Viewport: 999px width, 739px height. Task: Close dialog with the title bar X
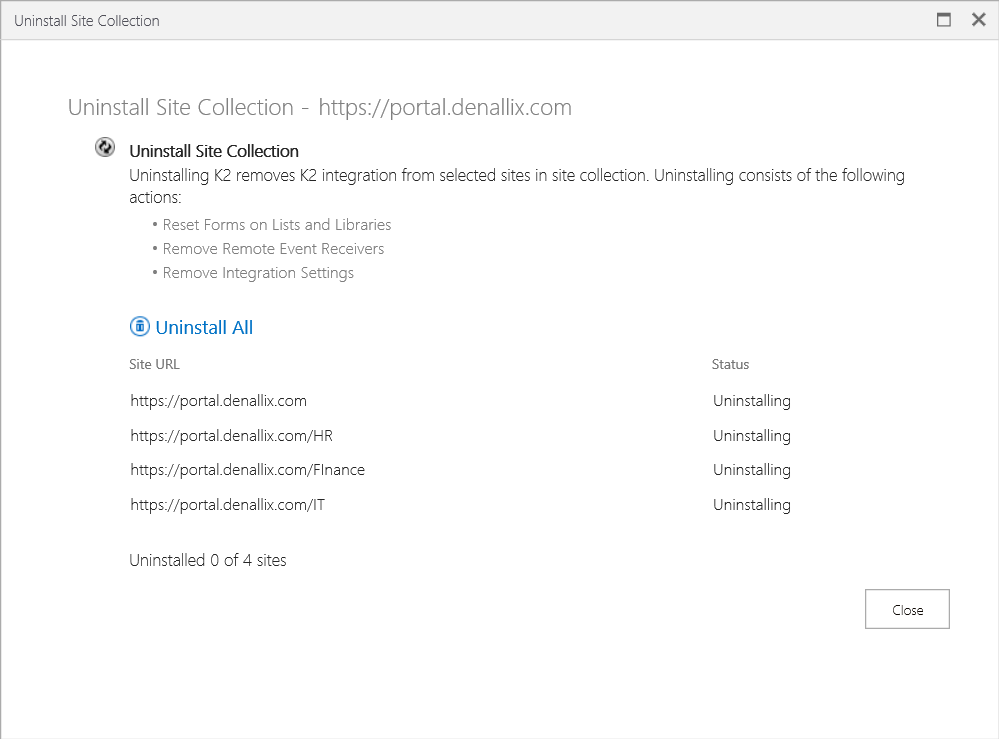978,20
